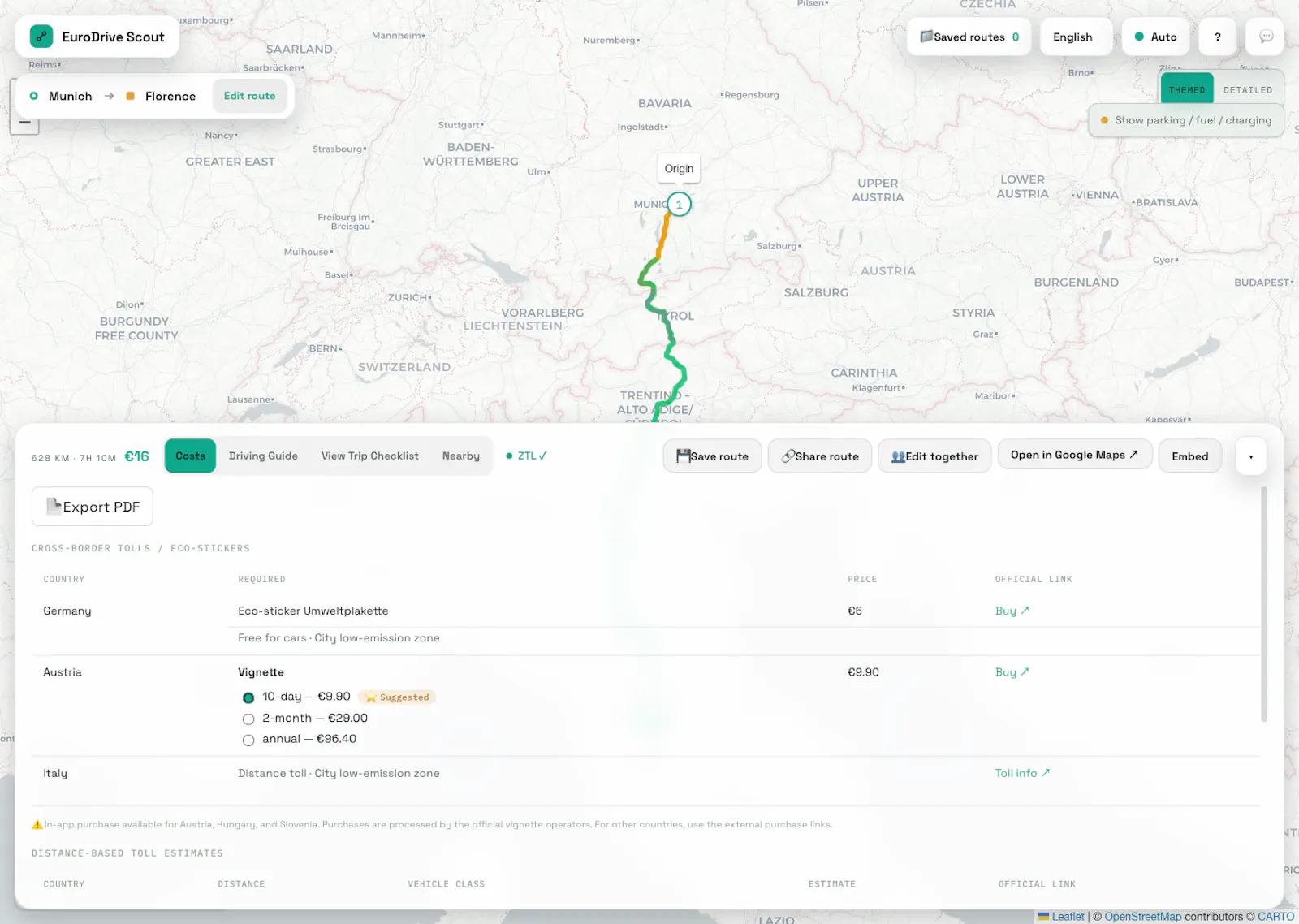This screenshot has height=924, width=1299.
Task: Click the €6 price cell
Action: [x=855, y=611]
